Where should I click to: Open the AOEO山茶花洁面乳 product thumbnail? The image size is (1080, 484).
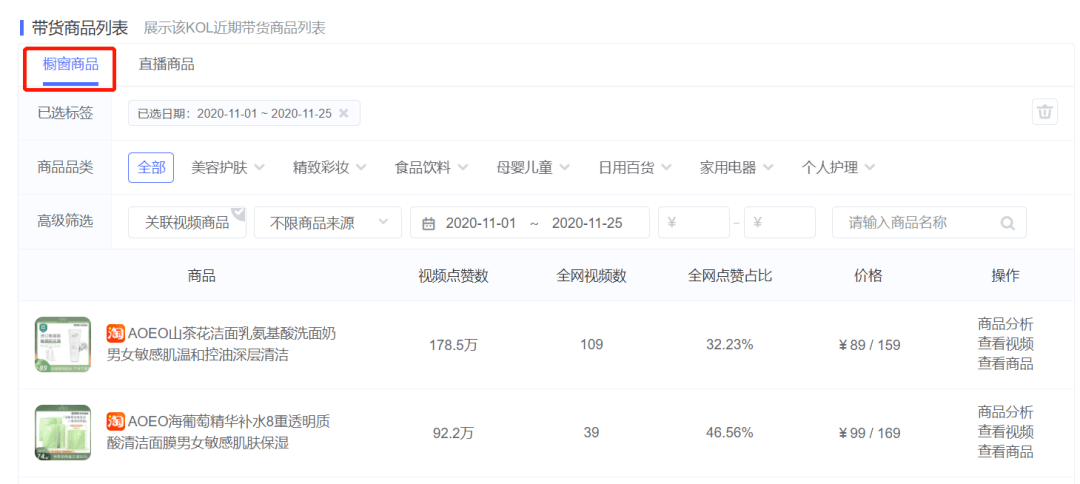[x=62, y=345]
